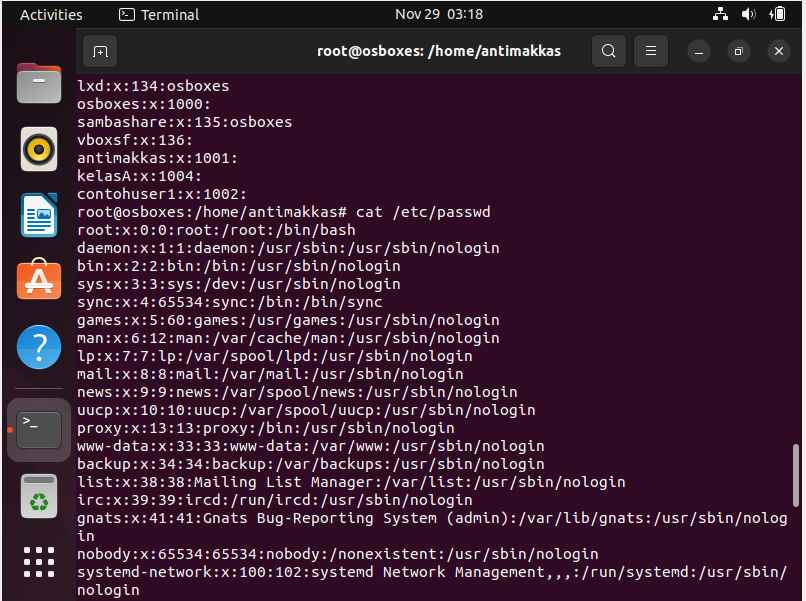The image size is (806, 601).
Task: Click the terminal vertical scrollbar
Action: 796,475
